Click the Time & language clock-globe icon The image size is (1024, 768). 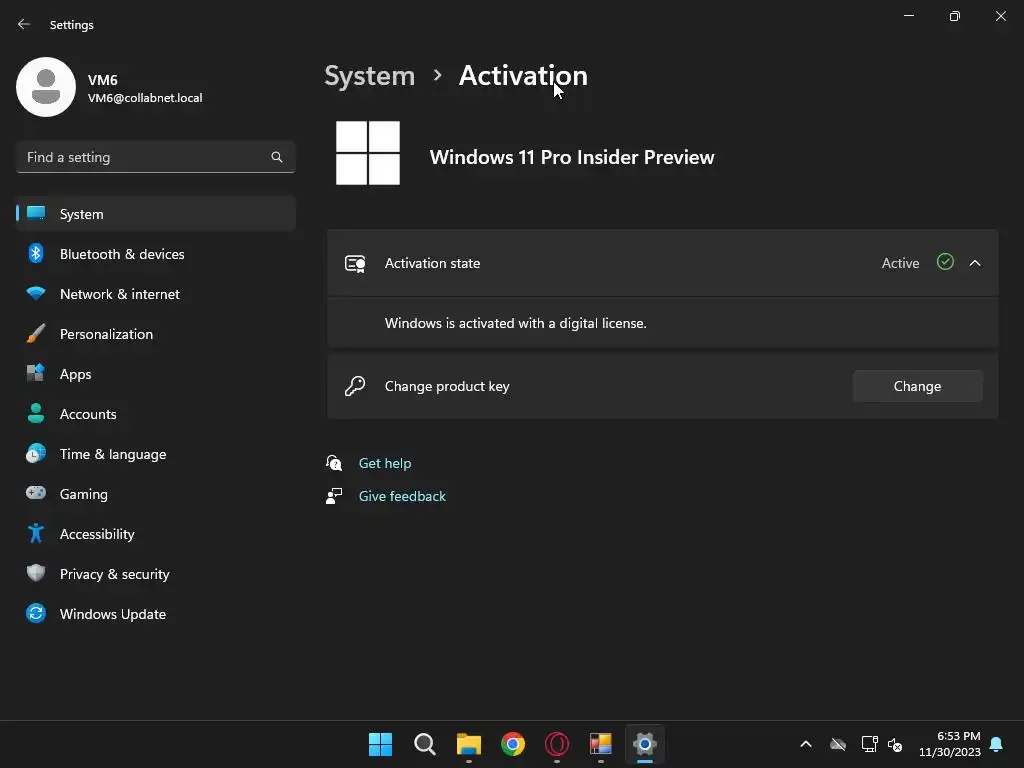click(x=36, y=453)
